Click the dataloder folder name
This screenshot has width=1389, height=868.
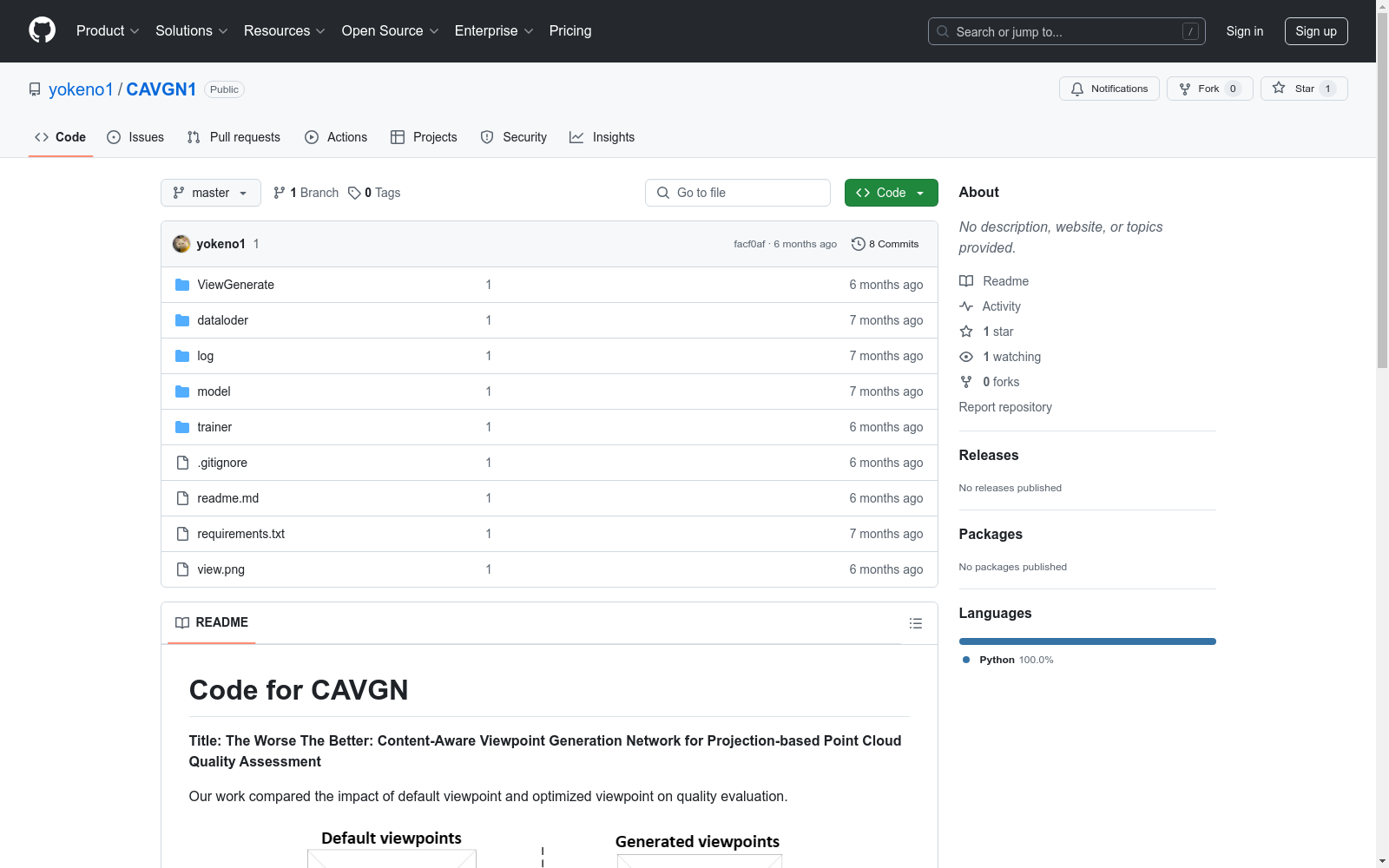coord(223,320)
